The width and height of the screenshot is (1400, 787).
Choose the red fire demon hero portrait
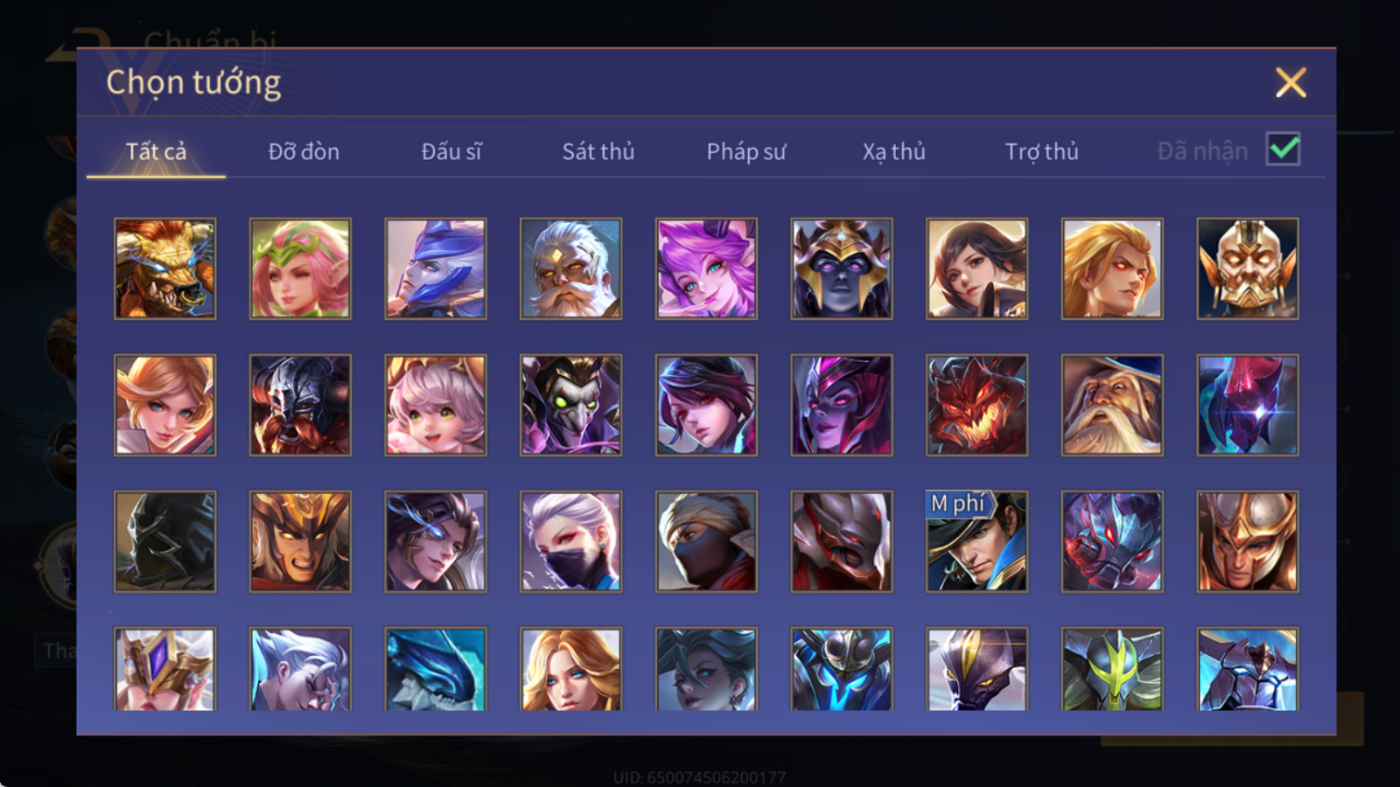pyautogui.click(x=977, y=405)
